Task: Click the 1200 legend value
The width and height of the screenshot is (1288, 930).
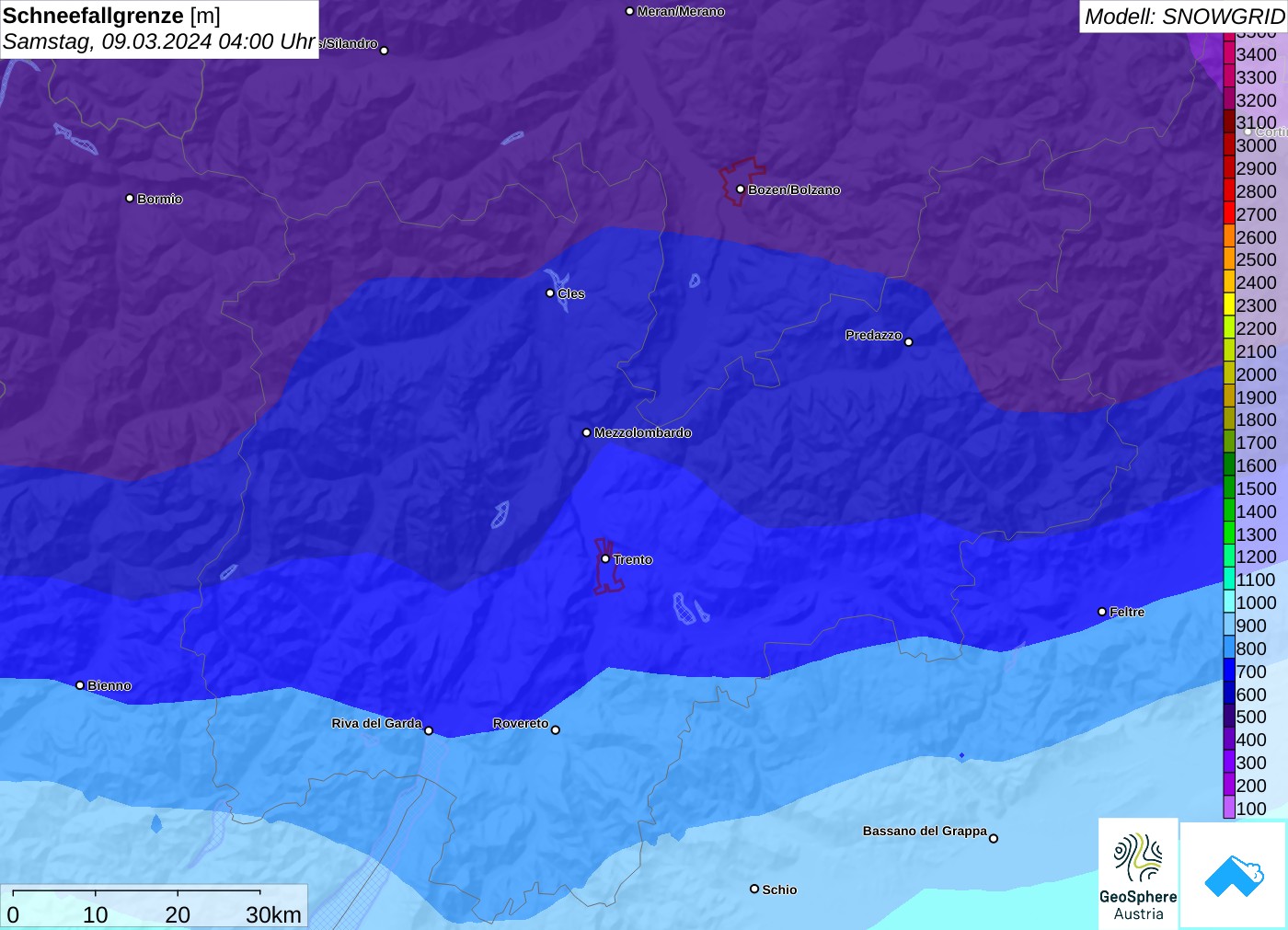Action: point(1256,557)
